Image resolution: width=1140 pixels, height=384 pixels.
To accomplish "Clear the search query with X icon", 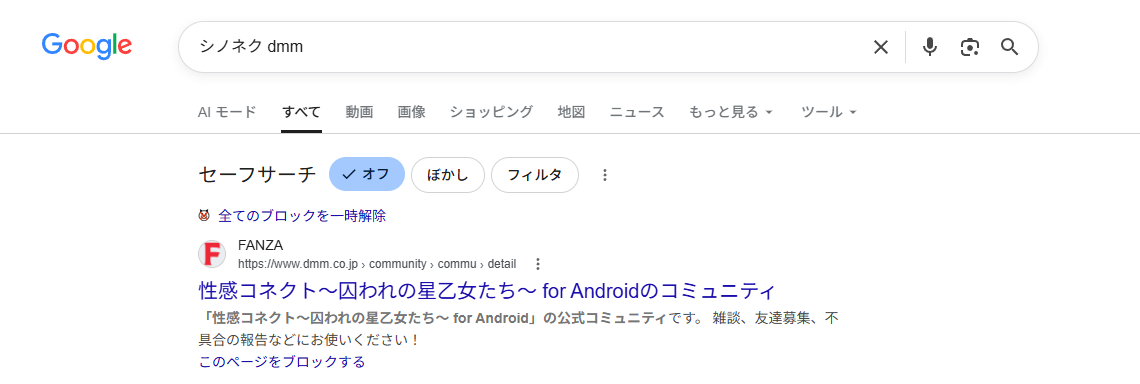I will (880, 47).
